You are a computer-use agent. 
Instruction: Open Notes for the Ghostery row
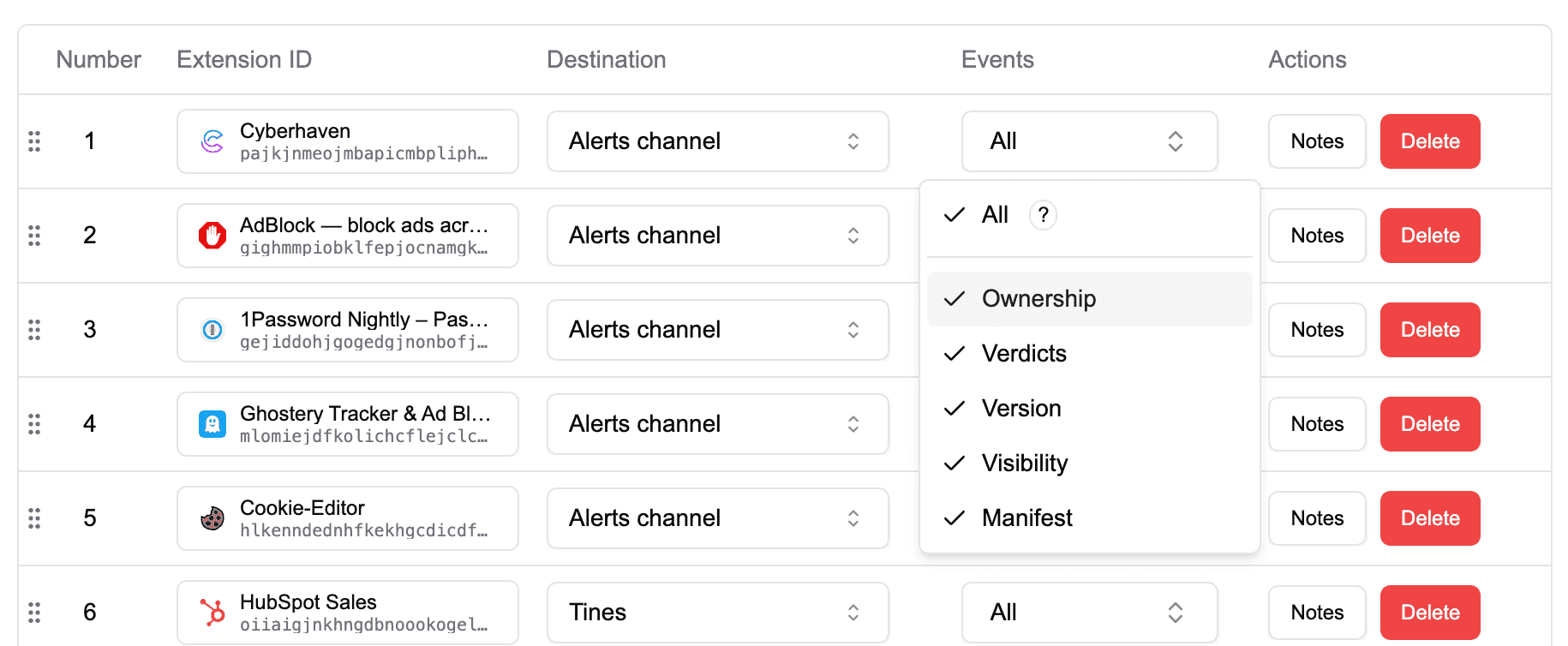tap(1317, 424)
